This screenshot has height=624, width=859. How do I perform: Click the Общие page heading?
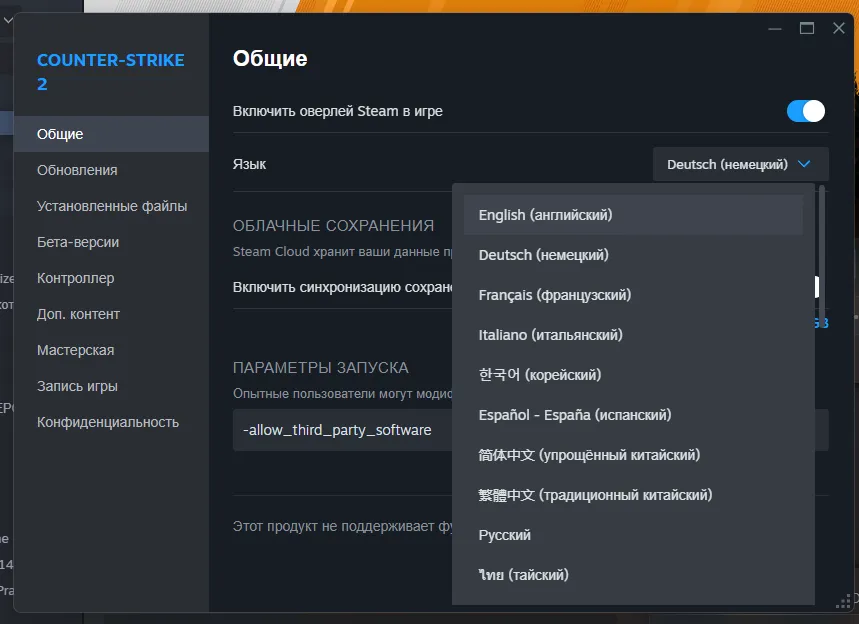270,59
